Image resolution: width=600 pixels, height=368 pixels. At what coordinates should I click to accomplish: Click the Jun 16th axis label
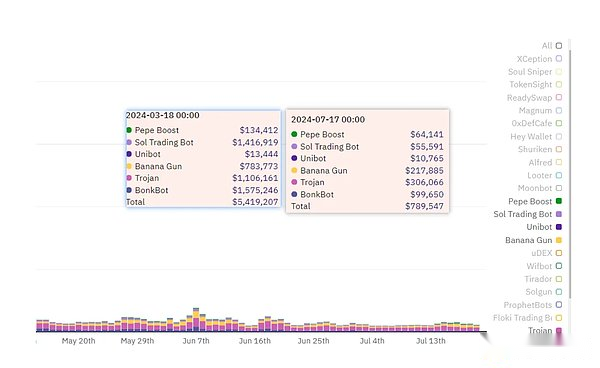tap(254, 341)
